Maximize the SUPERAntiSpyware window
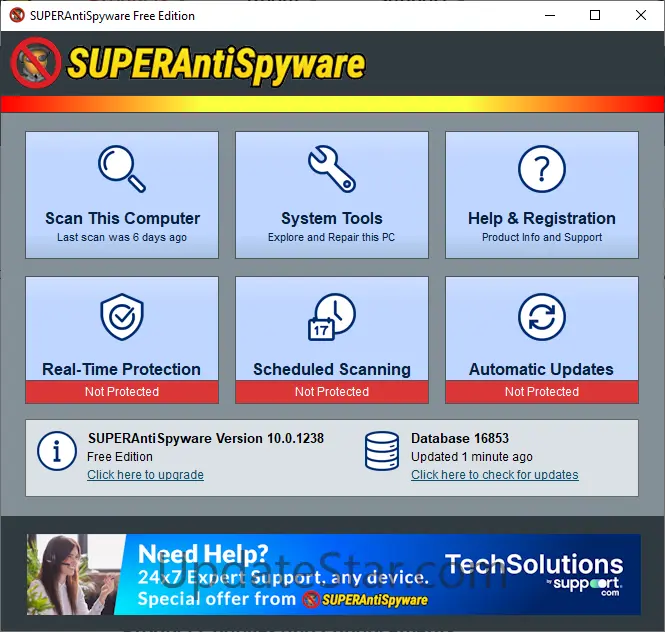Screen dimensions: 665x632 [x=595, y=15]
